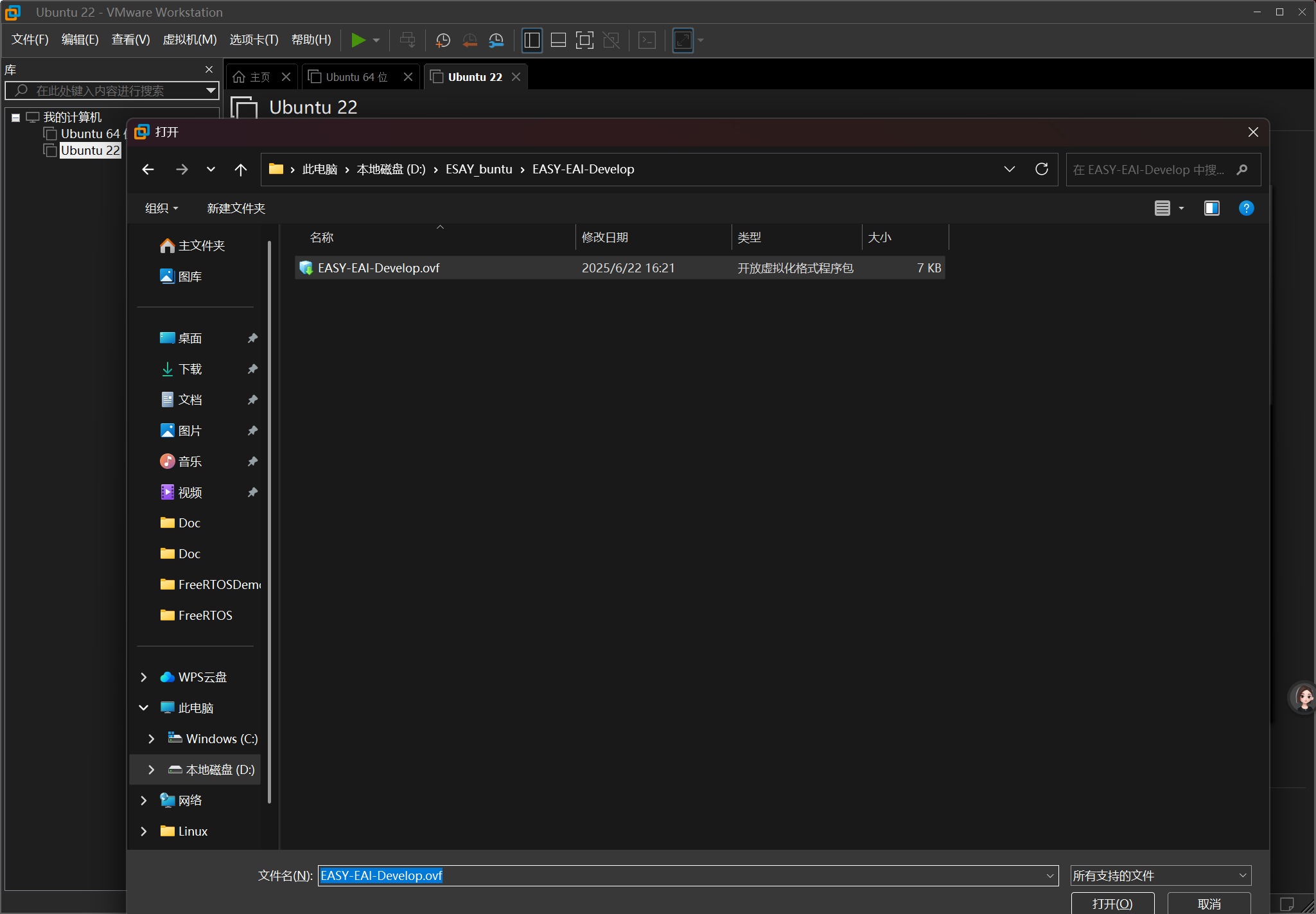Open the snapshot manager icon
The height and width of the screenshot is (914, 1316).
[496, 40]
